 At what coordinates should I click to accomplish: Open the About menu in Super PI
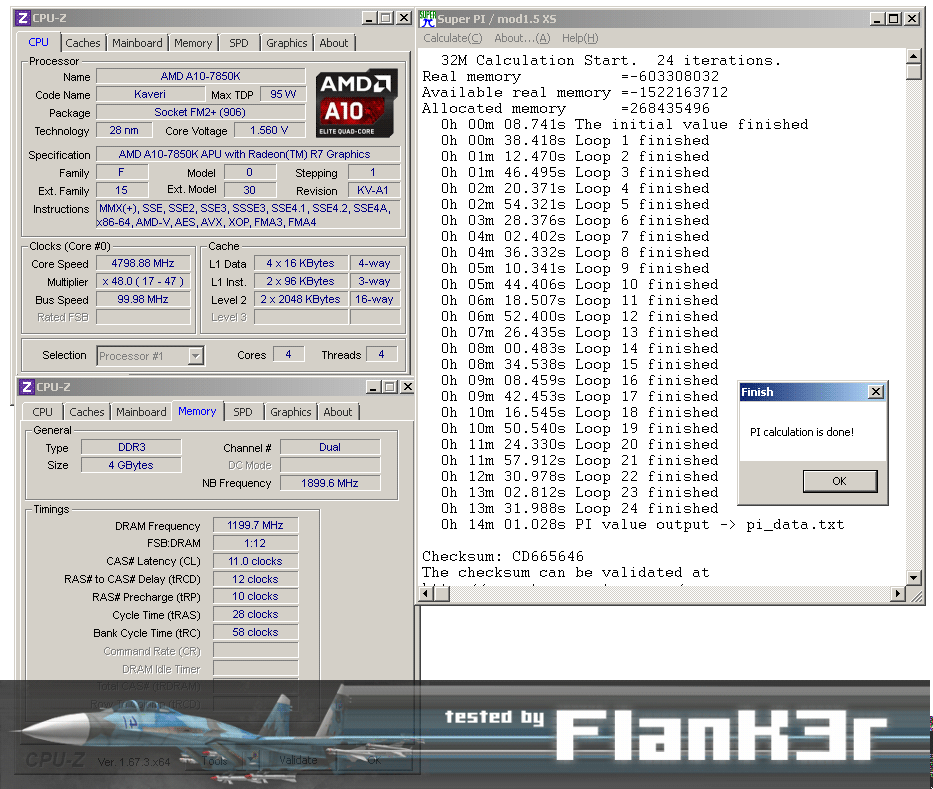[522, 38]
